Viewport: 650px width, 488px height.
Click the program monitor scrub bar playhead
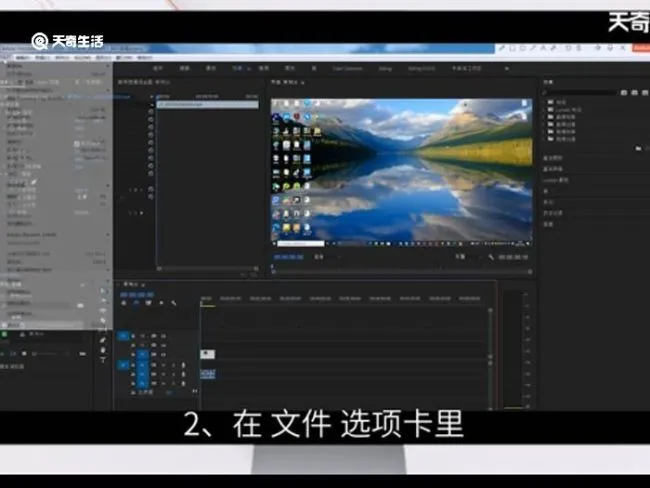coord(272,268)
